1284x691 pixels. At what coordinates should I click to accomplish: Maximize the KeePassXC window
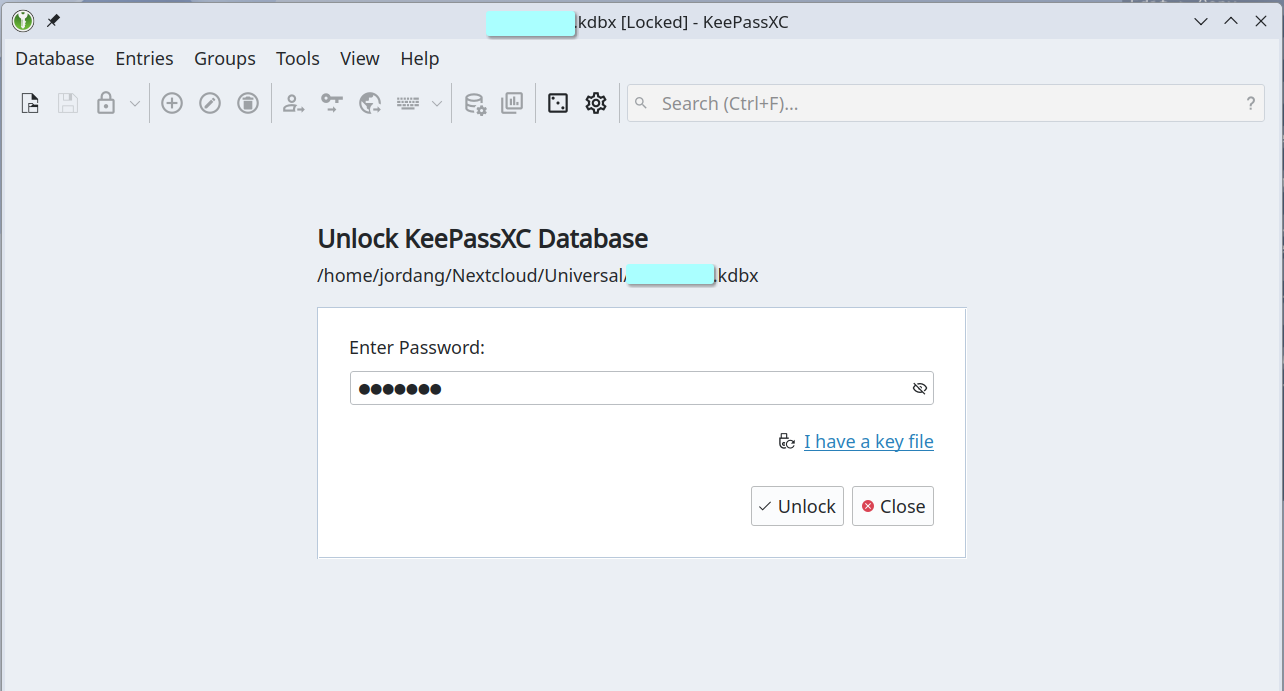pyautogui.click(x=1231, y=21)
